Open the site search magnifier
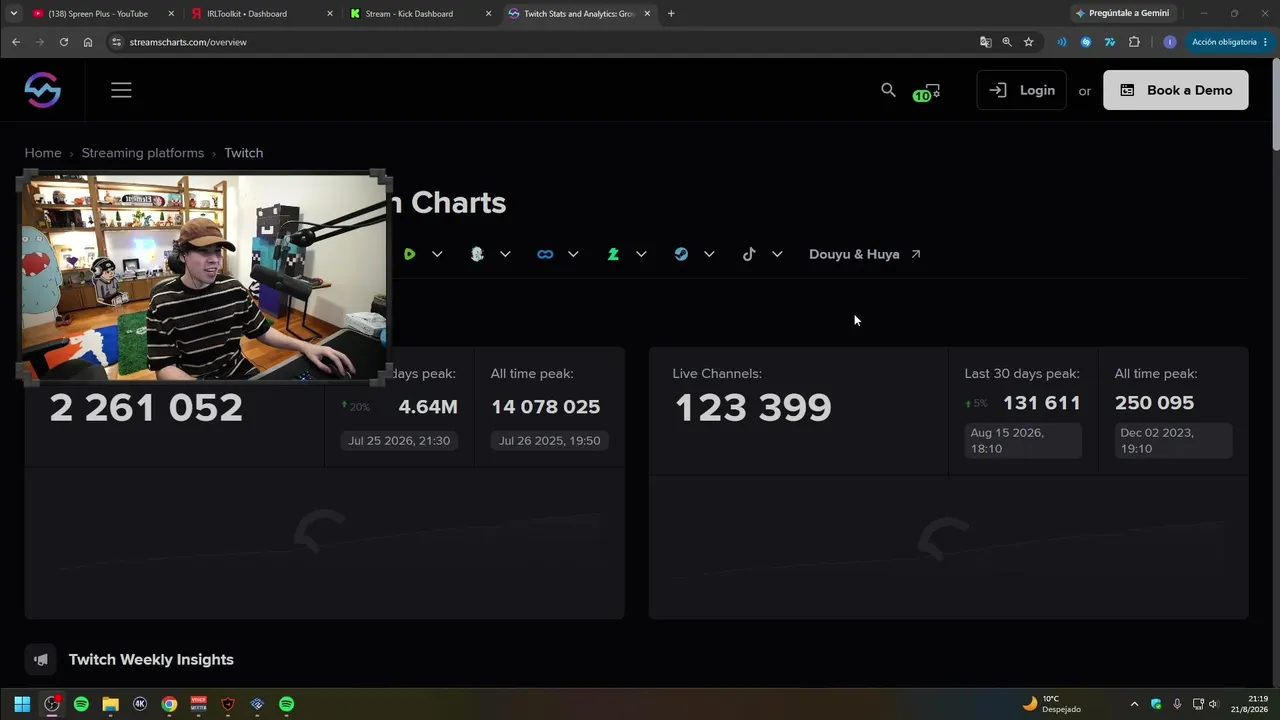 (x=888, y=90)
